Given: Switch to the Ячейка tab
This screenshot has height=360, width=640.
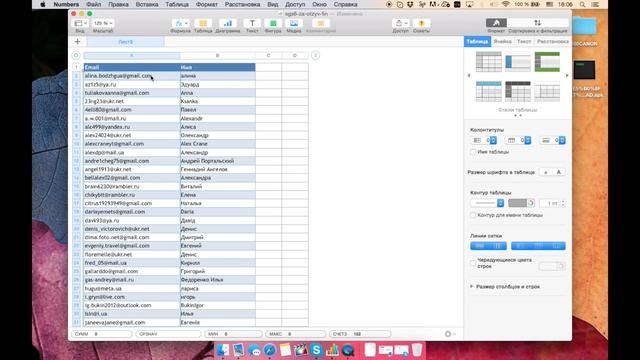Looking at the screenshot, I should [502, 42].
